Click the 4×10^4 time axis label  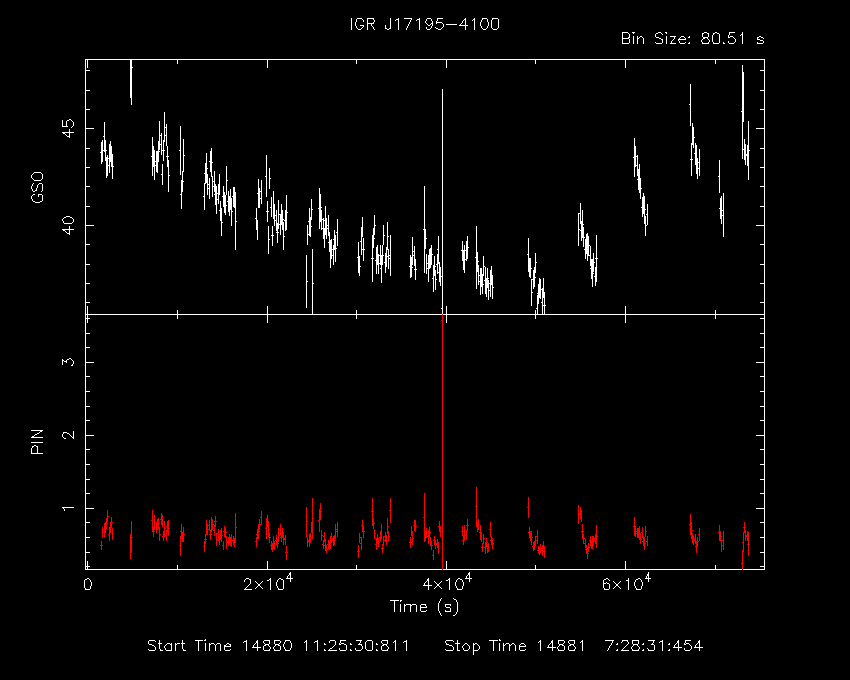pos(447,583)
